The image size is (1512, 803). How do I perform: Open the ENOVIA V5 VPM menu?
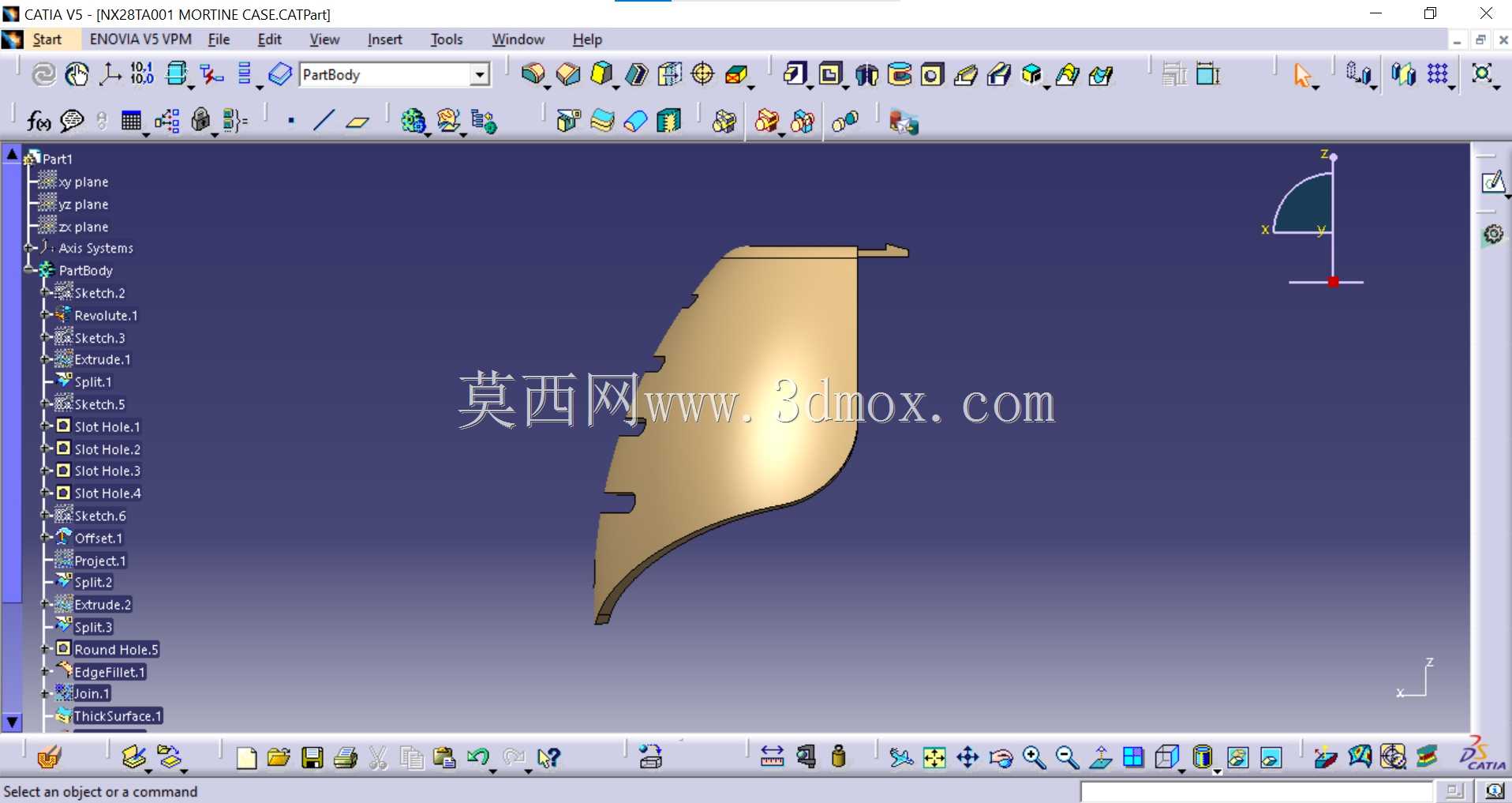coord(140,39)
